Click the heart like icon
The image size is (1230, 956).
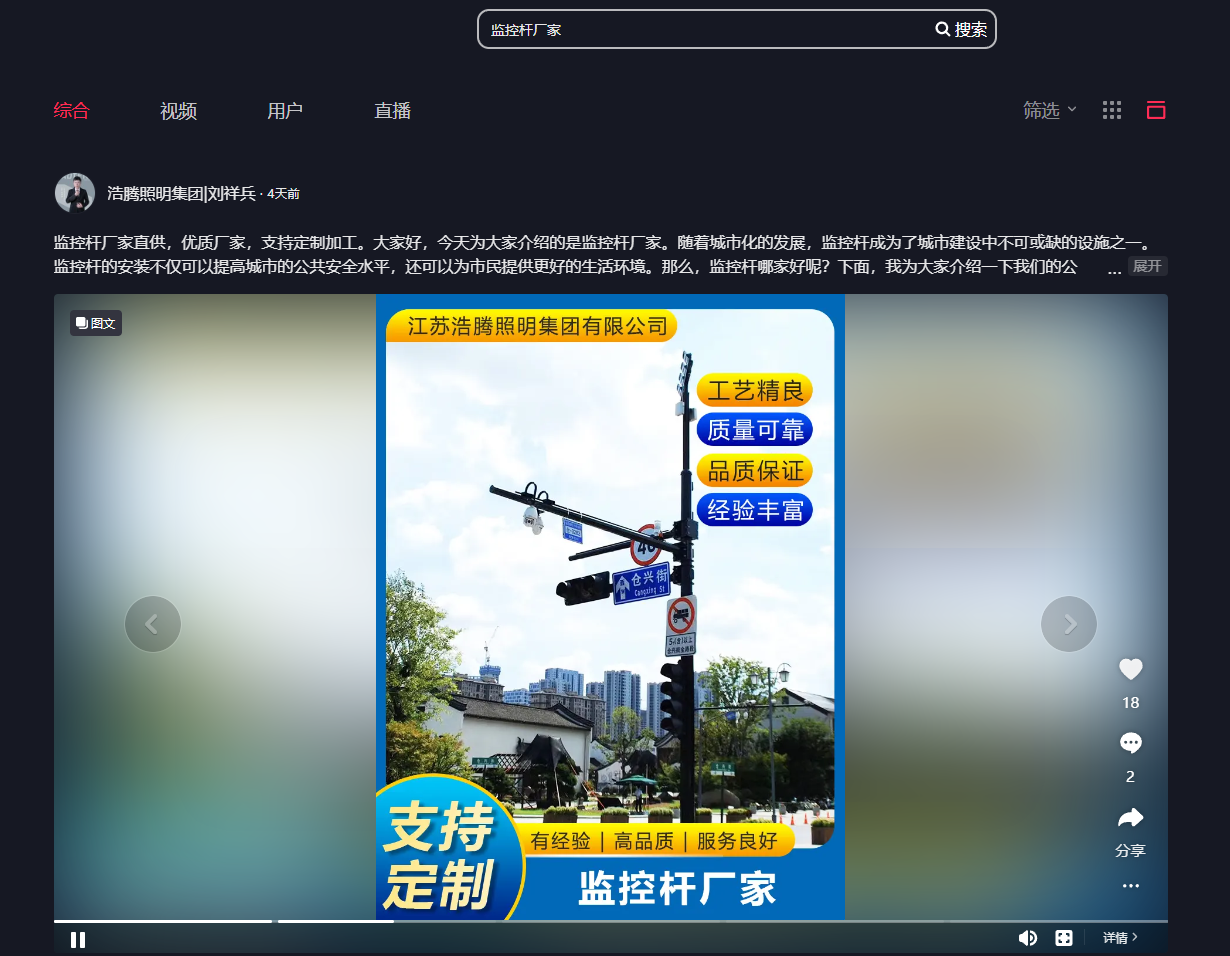(x=1130, y=670)
